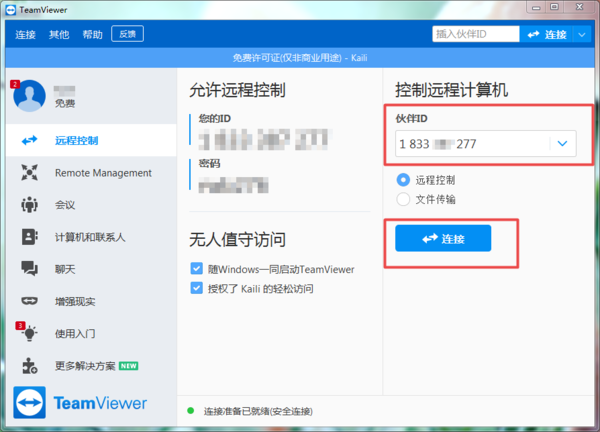Select the Remote Control (远程控制) radio button
This screenshot has width=600, height=432.
[404, 180]
